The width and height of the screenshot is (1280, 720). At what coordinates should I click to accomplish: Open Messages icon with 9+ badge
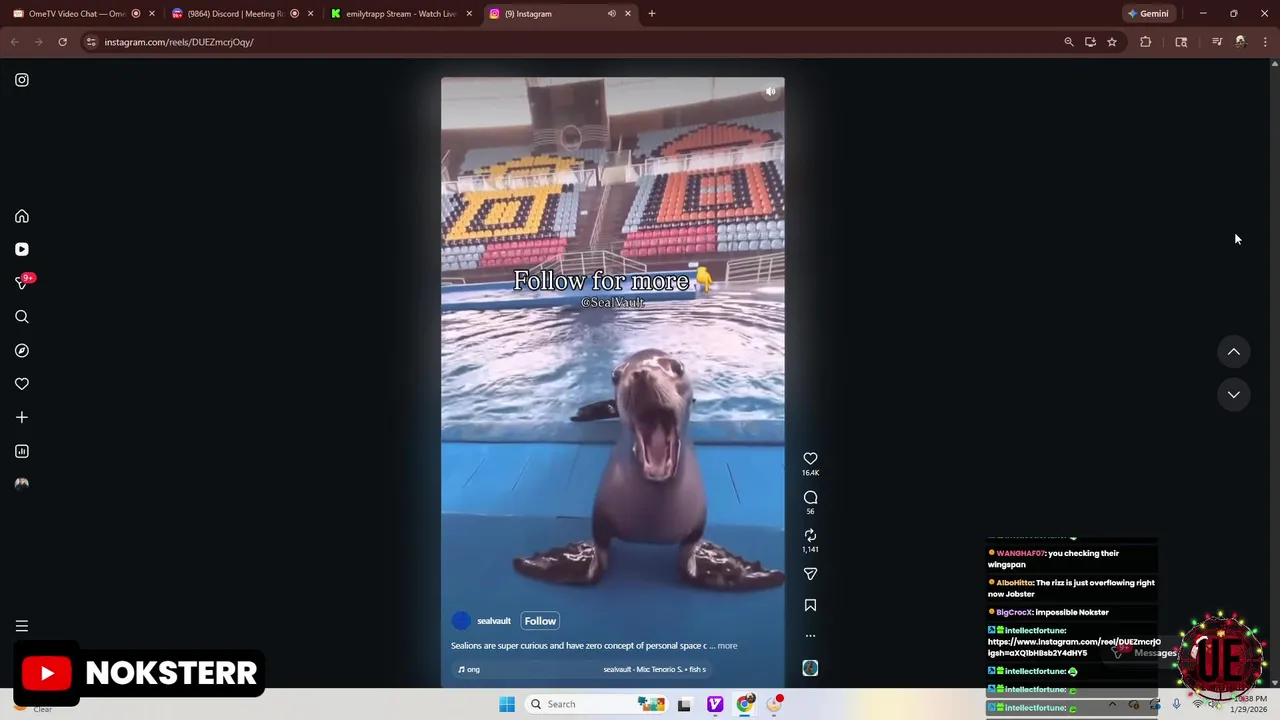click(x=22, y=283)
